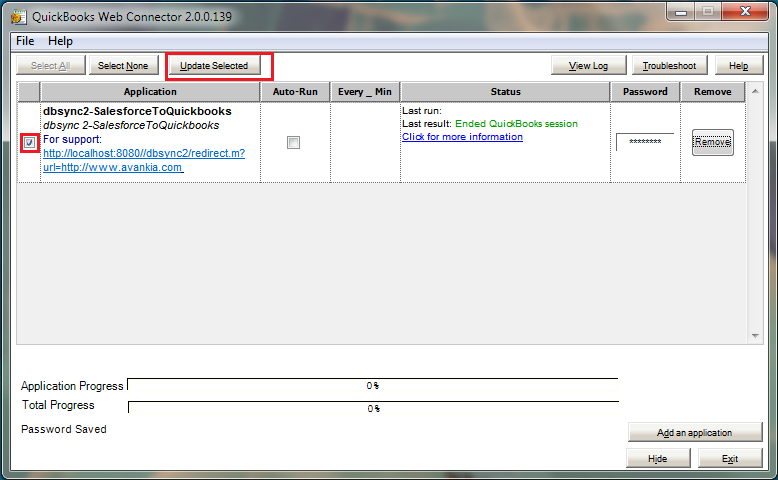The image size is (778, 480).
Task: Open the Help menu
Action: 60,41
